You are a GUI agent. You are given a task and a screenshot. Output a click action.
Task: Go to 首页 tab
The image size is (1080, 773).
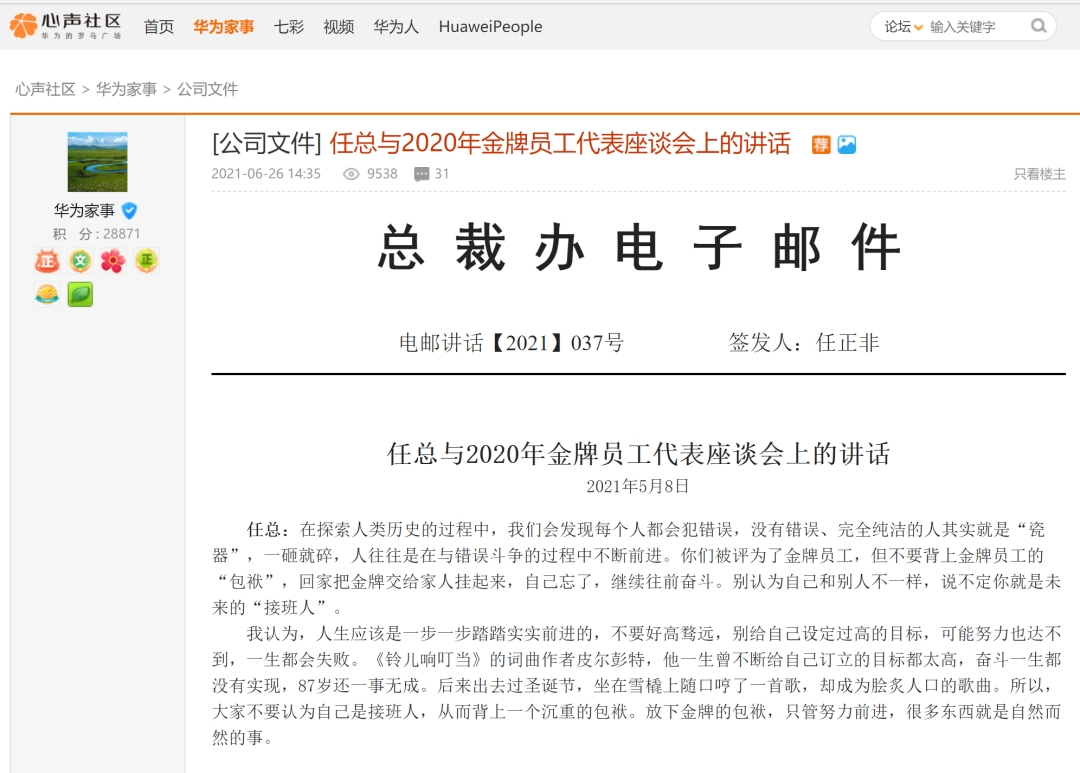[x=158, y=26]
